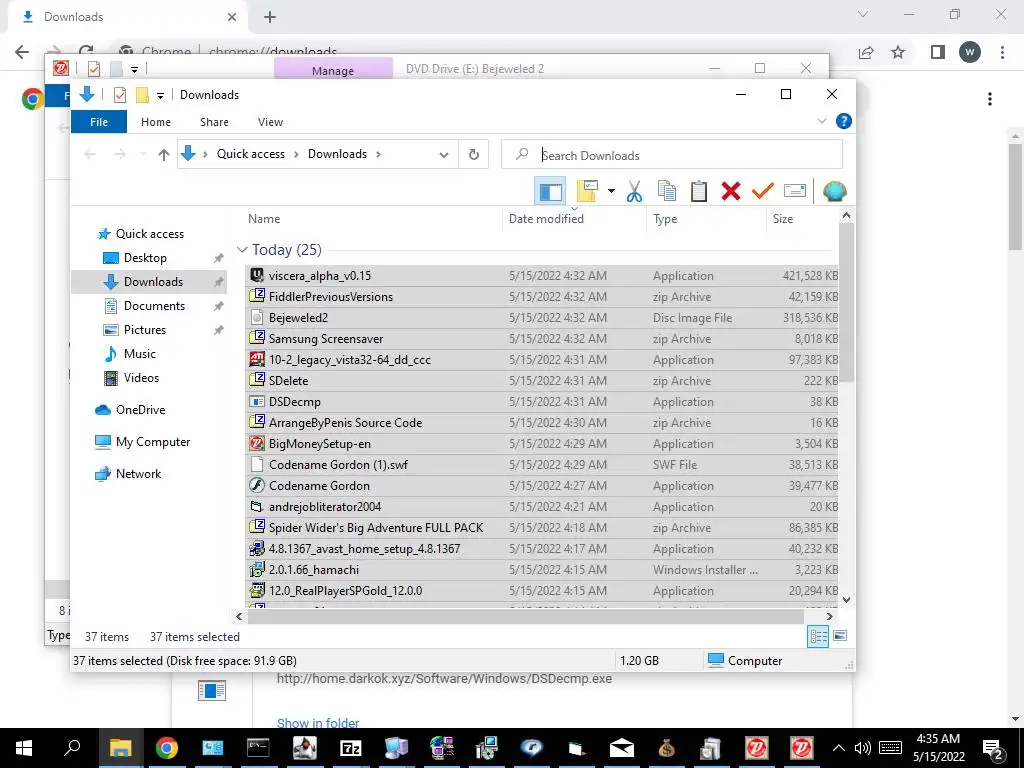Viewport: 1024px width, 768px height.
Task: Click the Up one level arrow
Action: tap(163, 155)
